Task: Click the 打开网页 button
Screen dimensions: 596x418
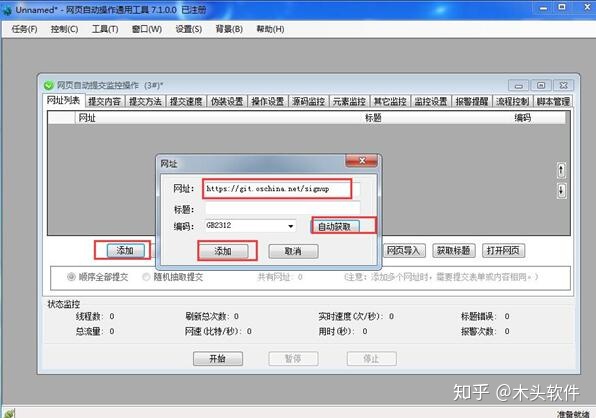Action: click(503, 250)
